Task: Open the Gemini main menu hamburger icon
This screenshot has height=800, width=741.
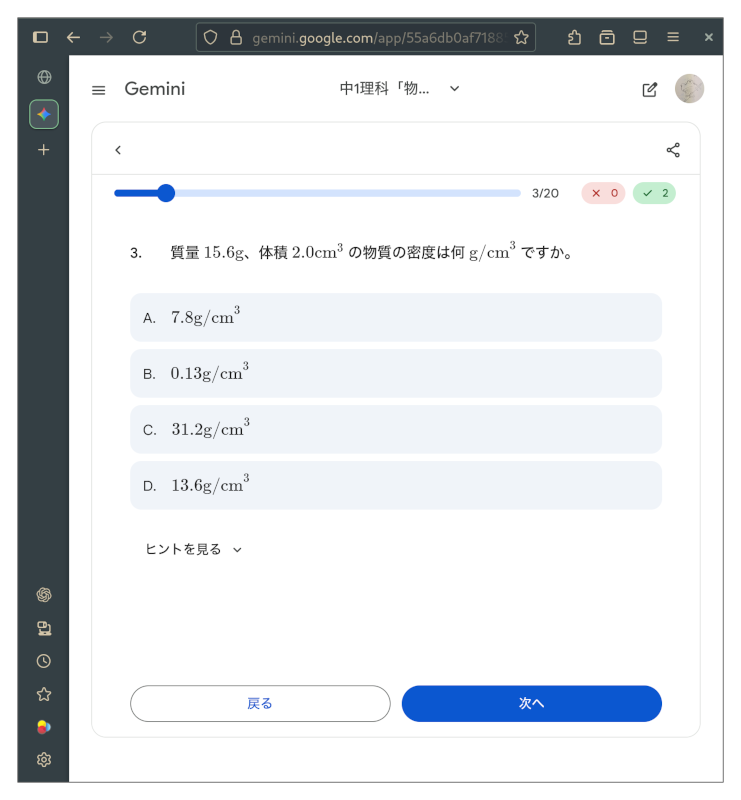Action: 98,90
